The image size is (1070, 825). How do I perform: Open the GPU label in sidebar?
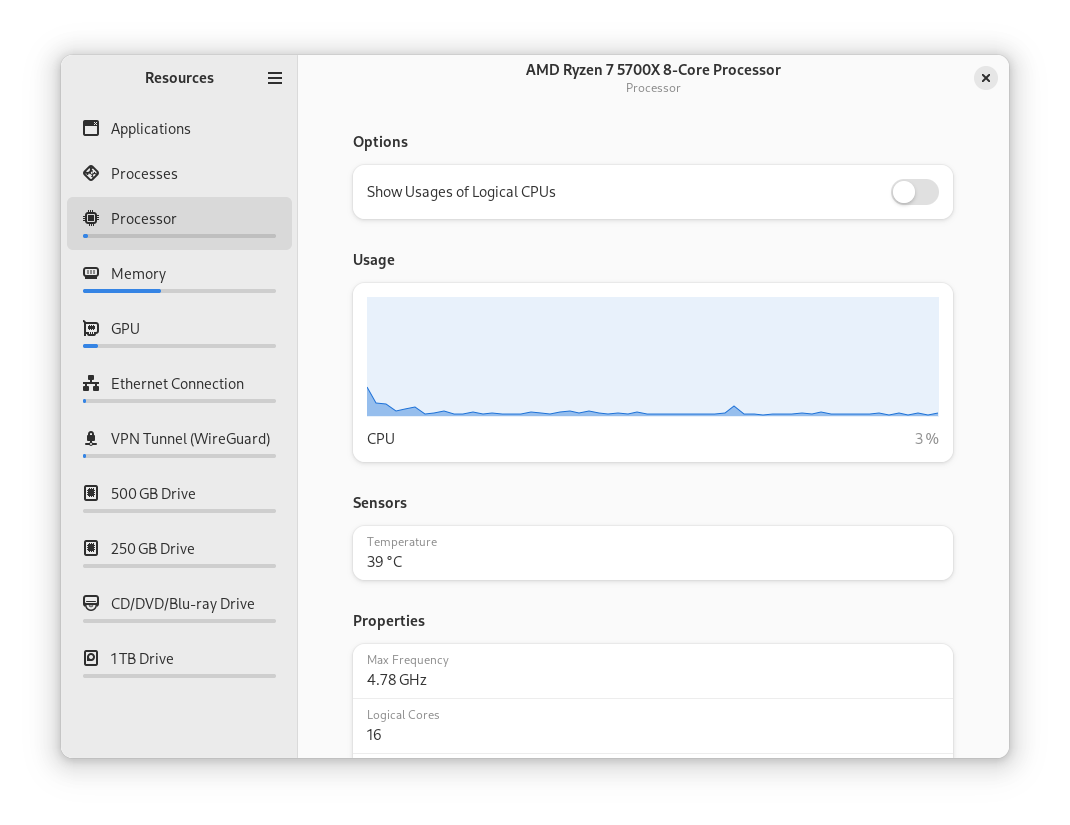[126, 329]
